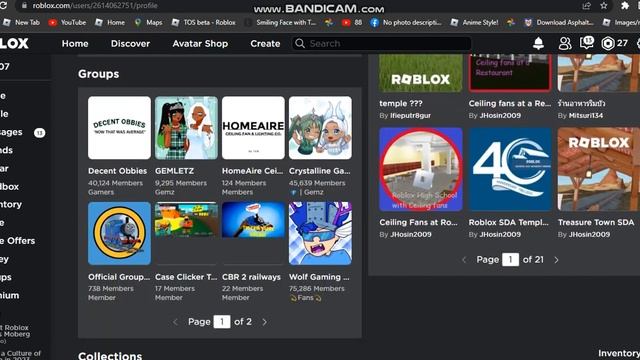
Task: Open the Home bookmark in bookmarks bar
Action: coord(110,22)
